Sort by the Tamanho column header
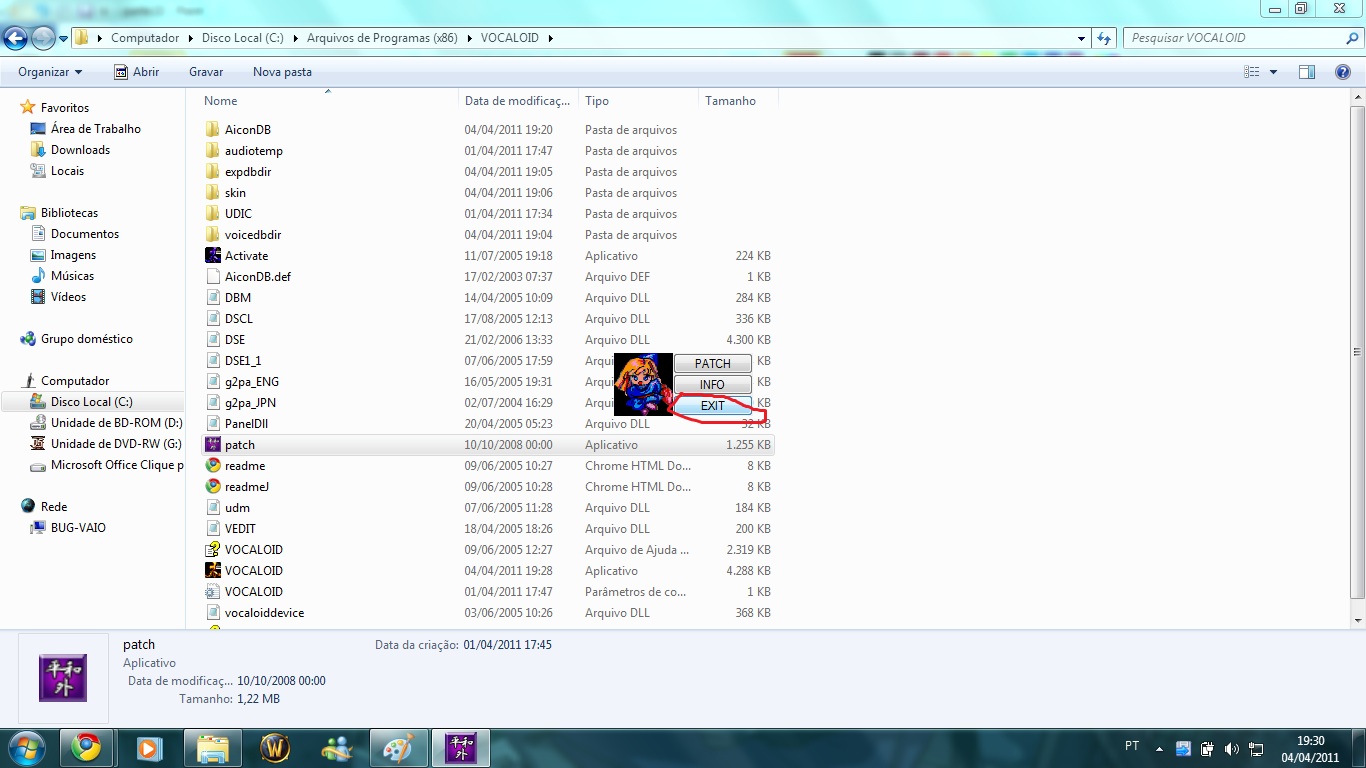Image resolution: width=1366 pixels, height=768 pixels. point(738,100)
